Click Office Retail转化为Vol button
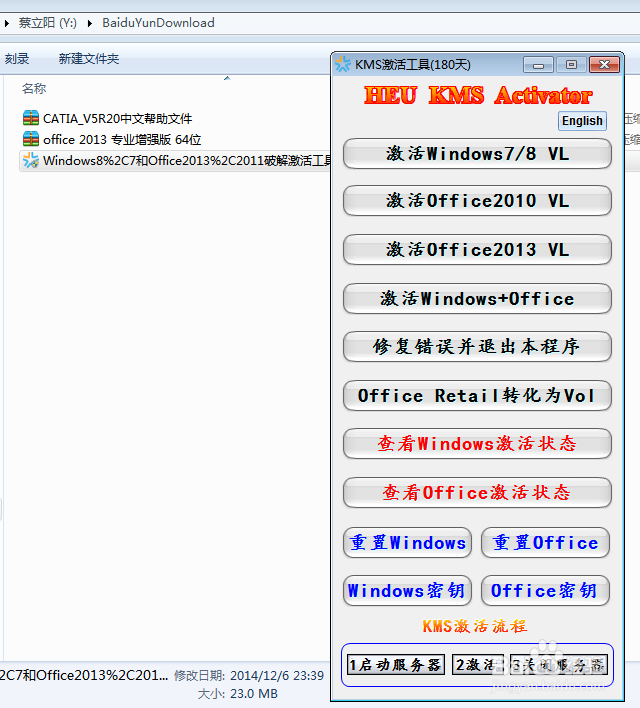The width and height of the screenshot is (640, 708). pos(477,396)
